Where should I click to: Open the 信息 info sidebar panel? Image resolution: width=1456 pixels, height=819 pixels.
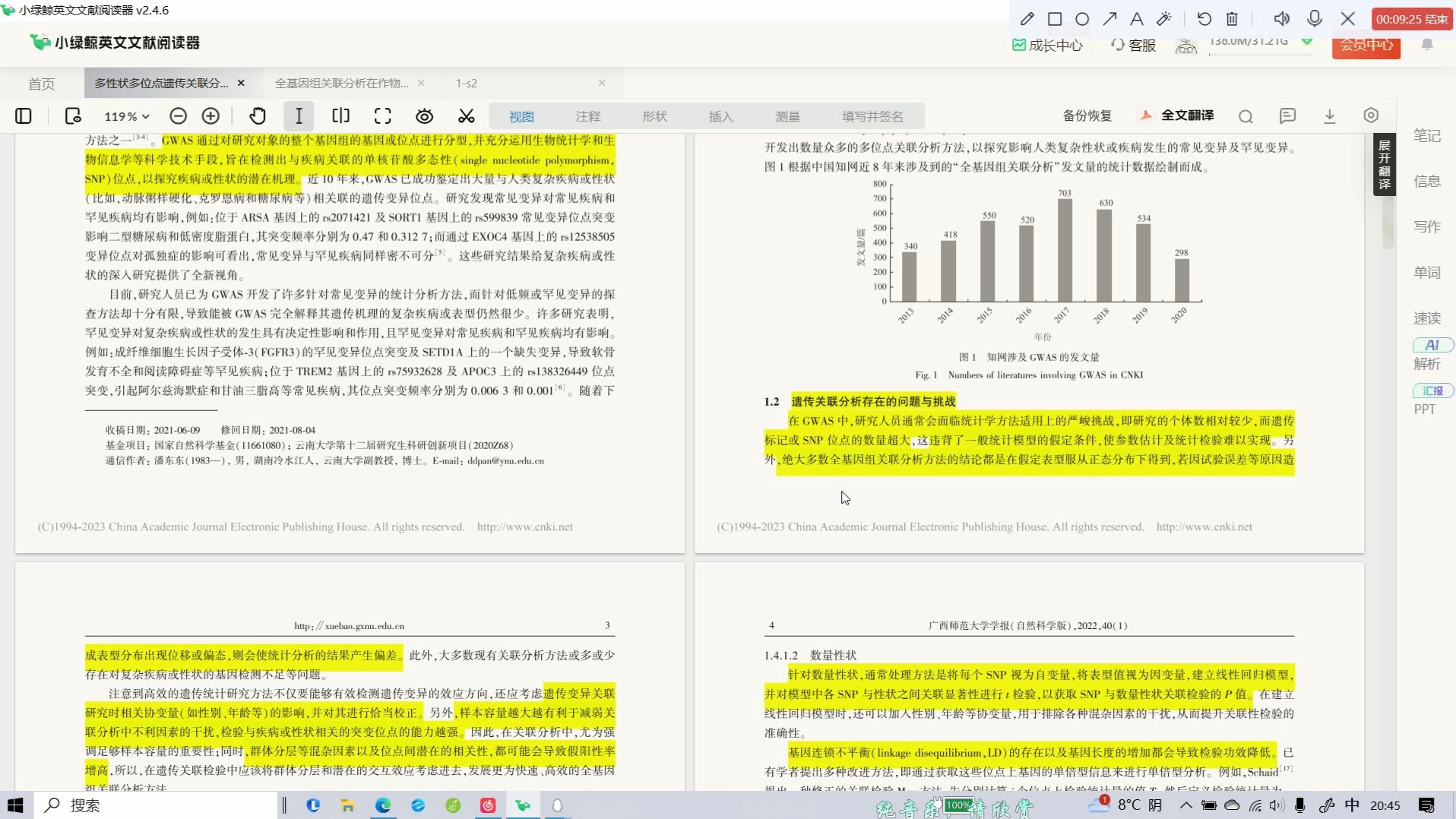coord(1426,182)
